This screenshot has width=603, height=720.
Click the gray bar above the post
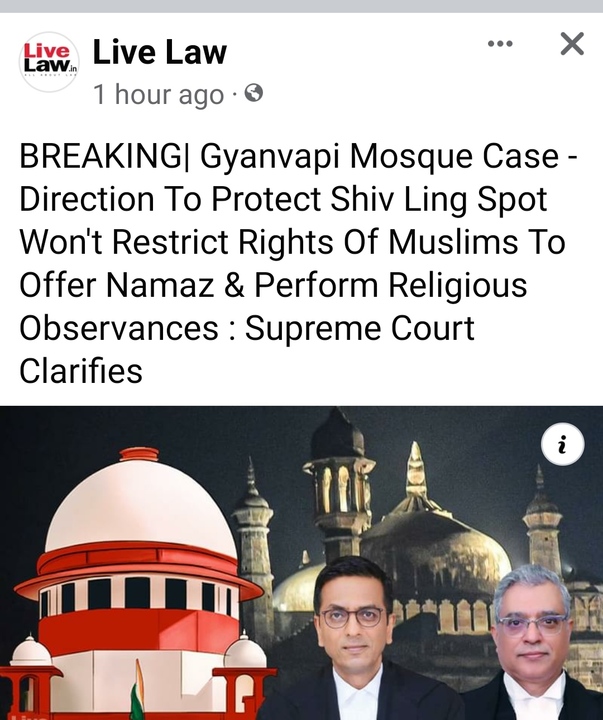[x=301, y=6]
